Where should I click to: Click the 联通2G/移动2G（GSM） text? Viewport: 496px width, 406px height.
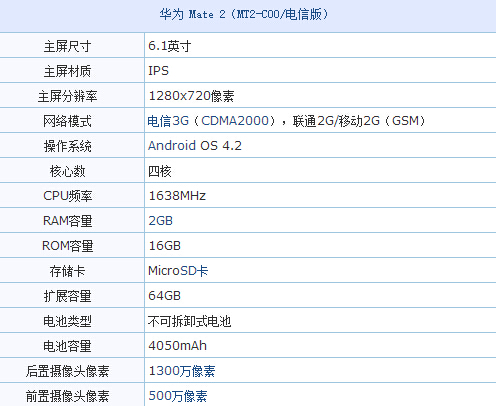[359, 121]
